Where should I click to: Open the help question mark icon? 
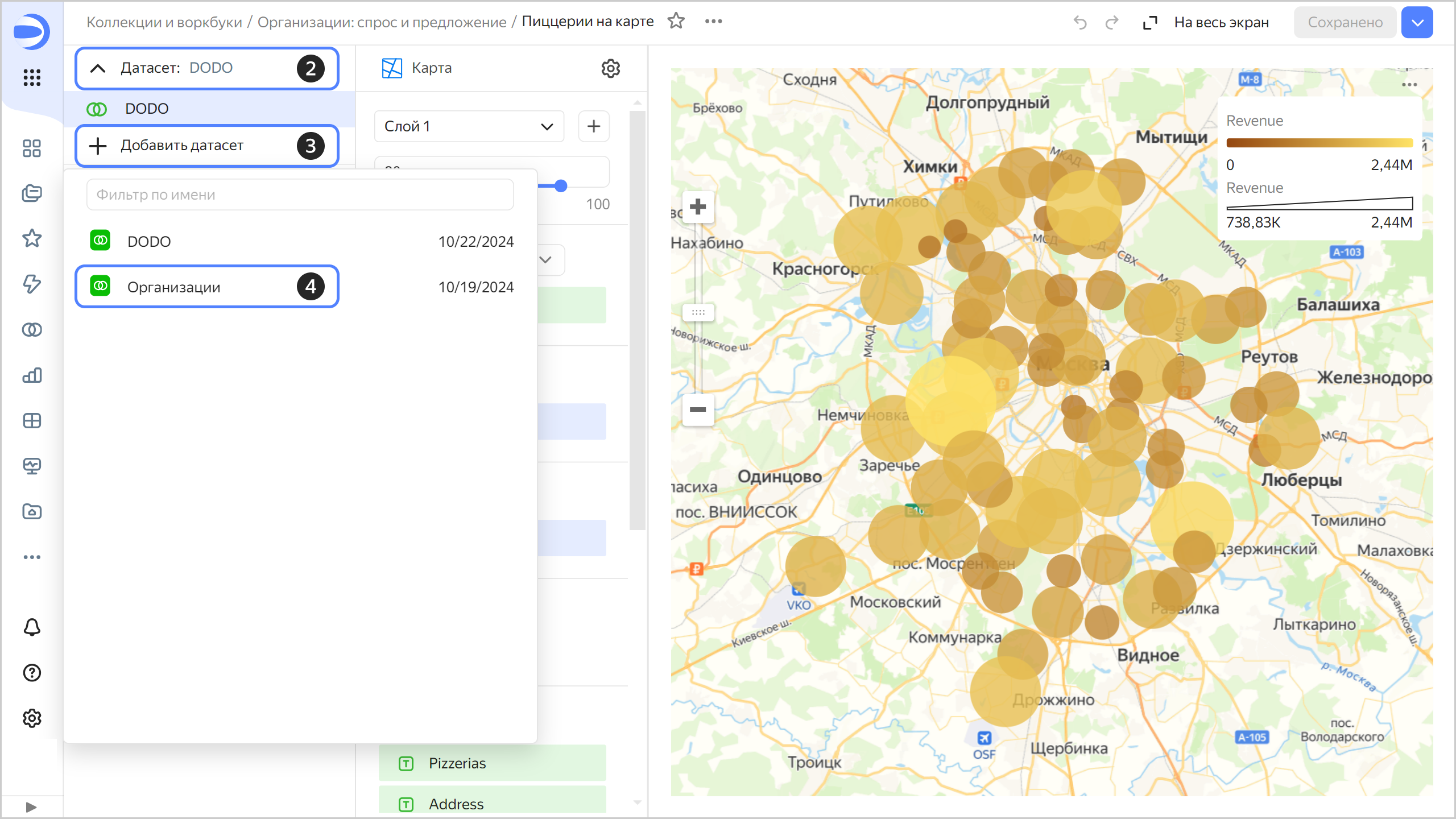click(32, 673)
